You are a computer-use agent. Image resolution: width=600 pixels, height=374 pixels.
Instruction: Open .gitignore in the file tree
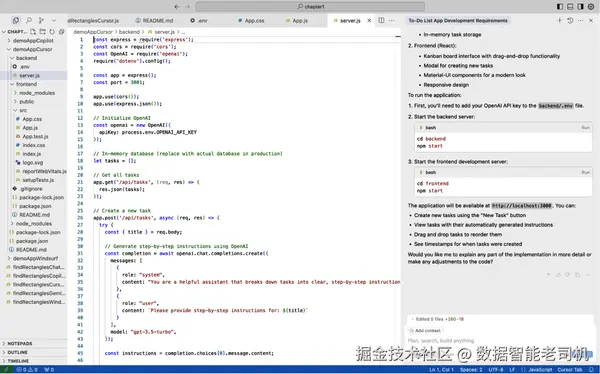pos(31,189)
